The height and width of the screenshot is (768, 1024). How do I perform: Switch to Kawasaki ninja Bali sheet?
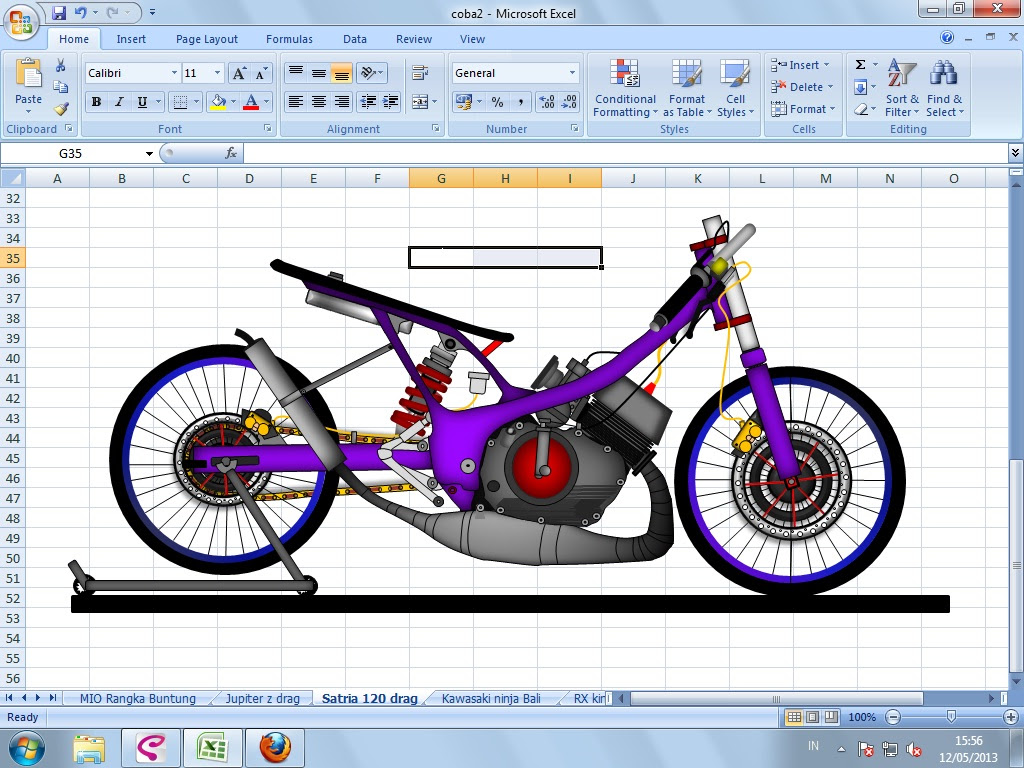[491, 699]
